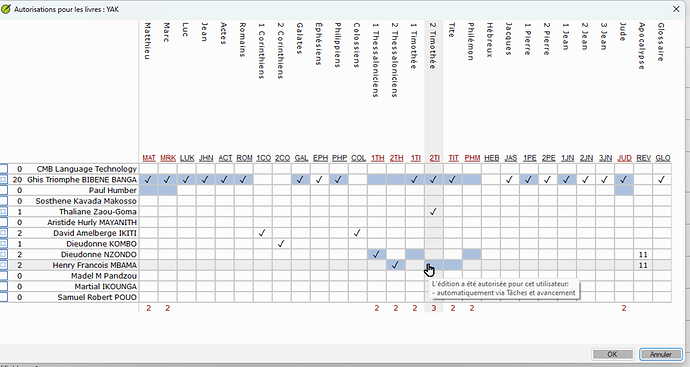Expand the Ghis Triomphe BIBENE BANGA row

4,180
